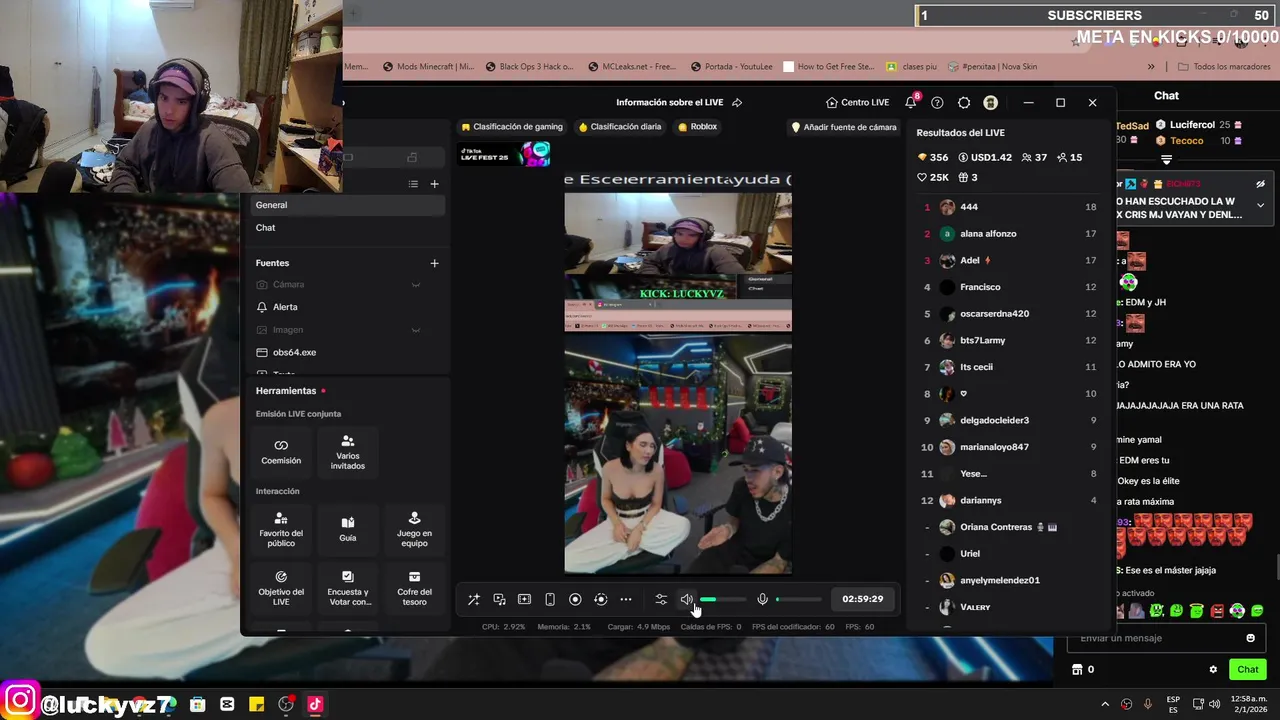This screenshot has height=720, width=1280.
Task: Add a new source in Fuentes
Action: 434,263
